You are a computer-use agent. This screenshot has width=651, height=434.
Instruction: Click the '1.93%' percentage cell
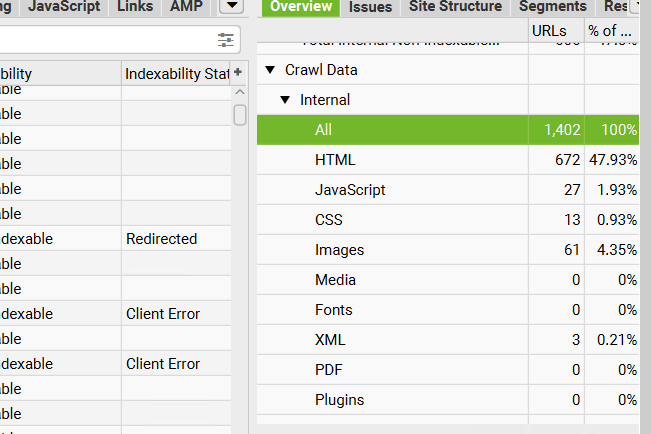(612, 190)
